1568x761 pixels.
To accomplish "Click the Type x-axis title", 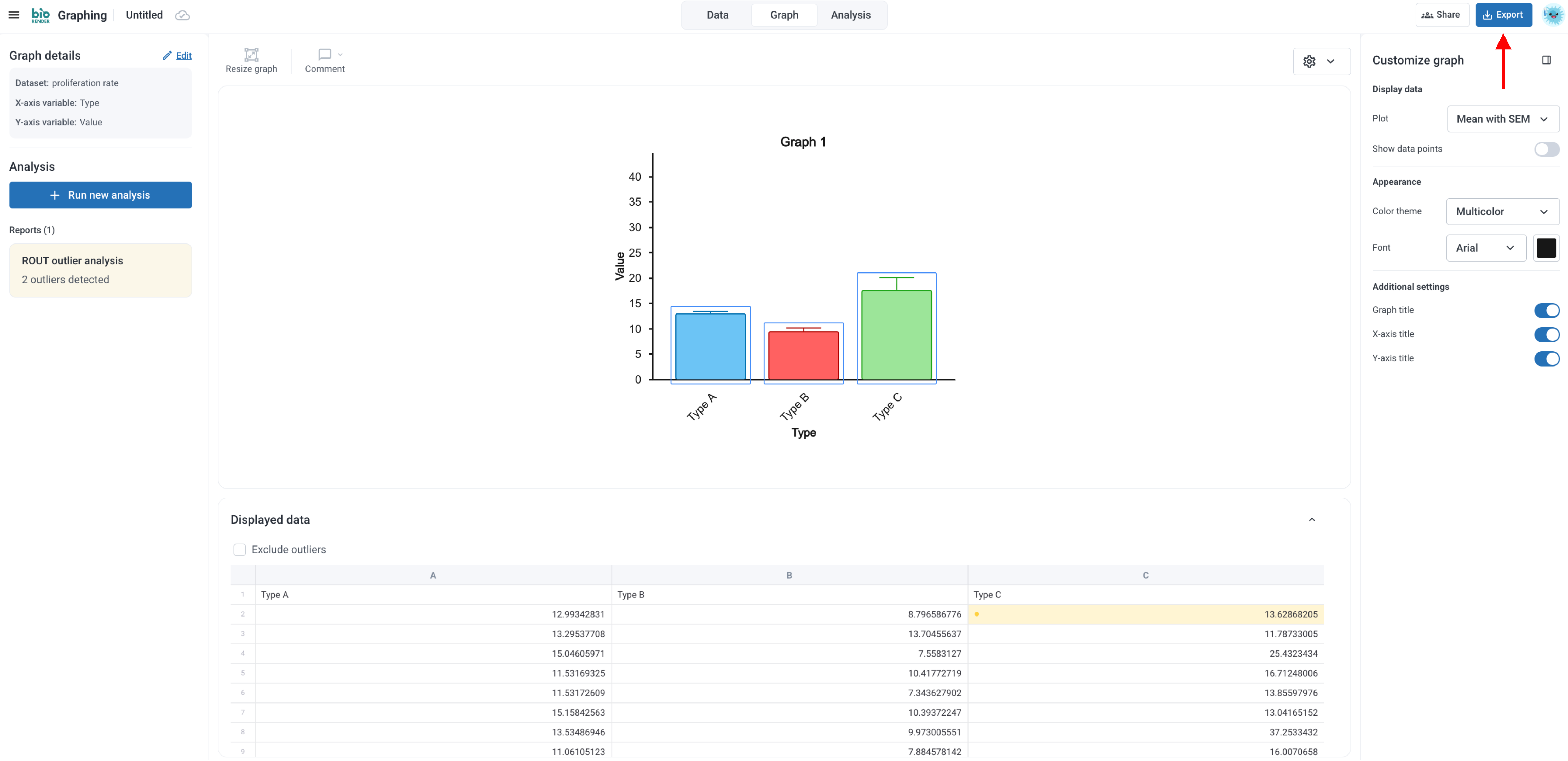I will coord(804,433).
